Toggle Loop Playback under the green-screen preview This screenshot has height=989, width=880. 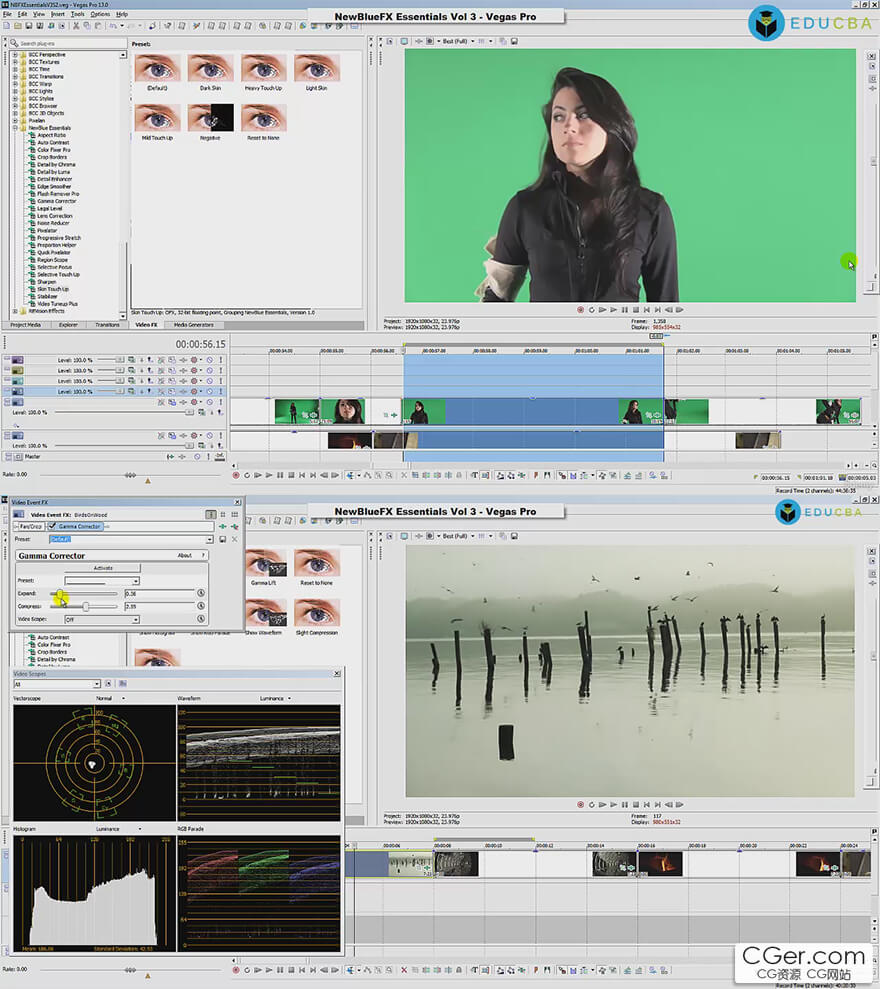pos(592,310)
